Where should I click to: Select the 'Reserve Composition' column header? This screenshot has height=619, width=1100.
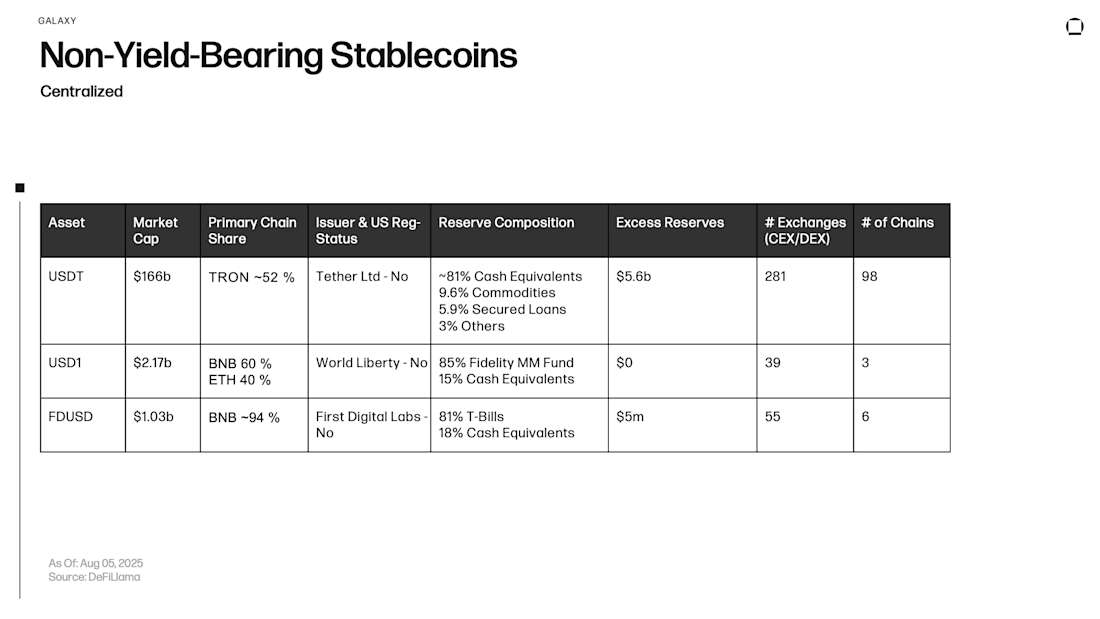(x=506, y=223)
